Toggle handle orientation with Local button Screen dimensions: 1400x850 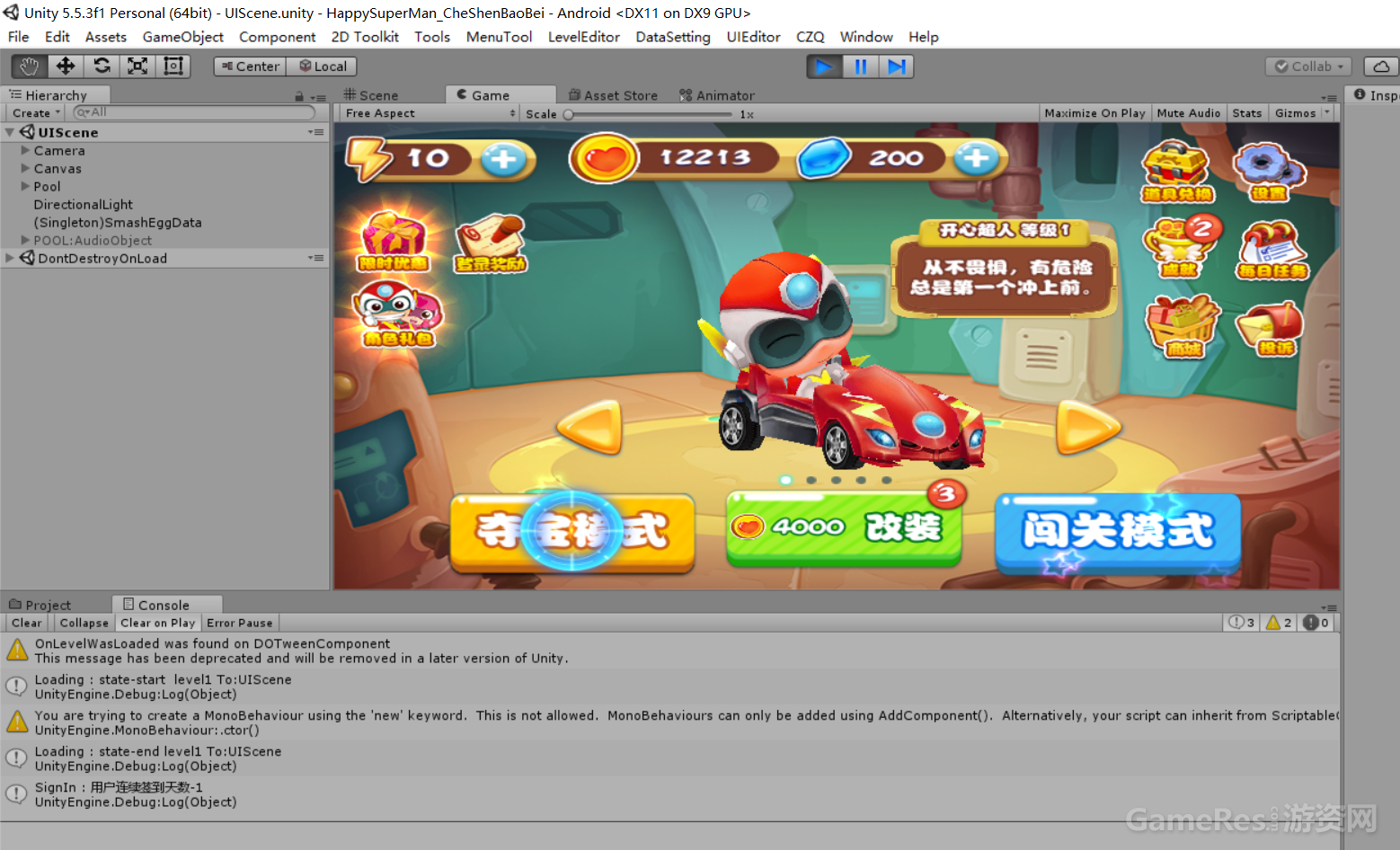[323, 66]
